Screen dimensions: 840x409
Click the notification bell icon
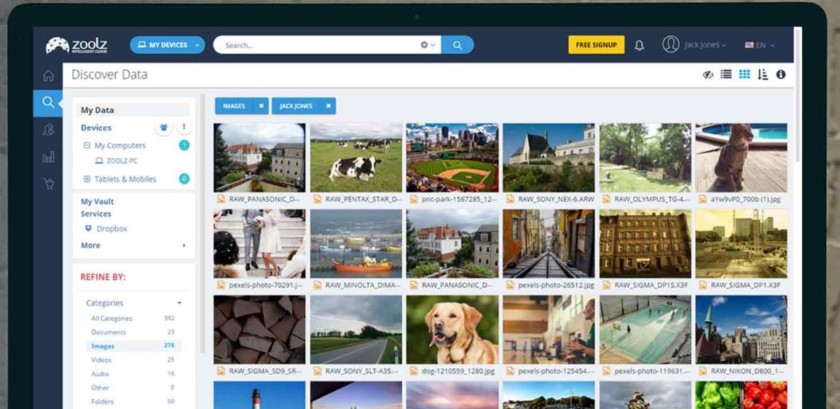639,45
